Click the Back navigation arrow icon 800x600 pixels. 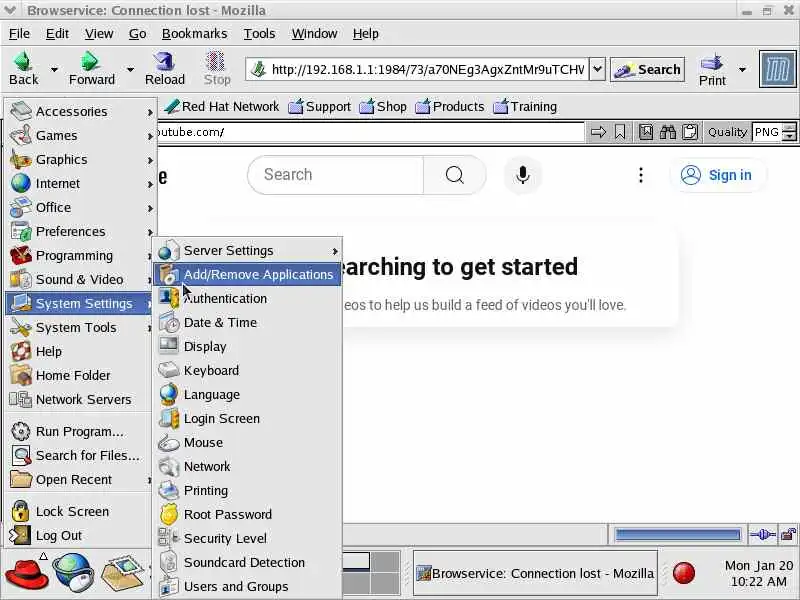(x=22, y=61)
